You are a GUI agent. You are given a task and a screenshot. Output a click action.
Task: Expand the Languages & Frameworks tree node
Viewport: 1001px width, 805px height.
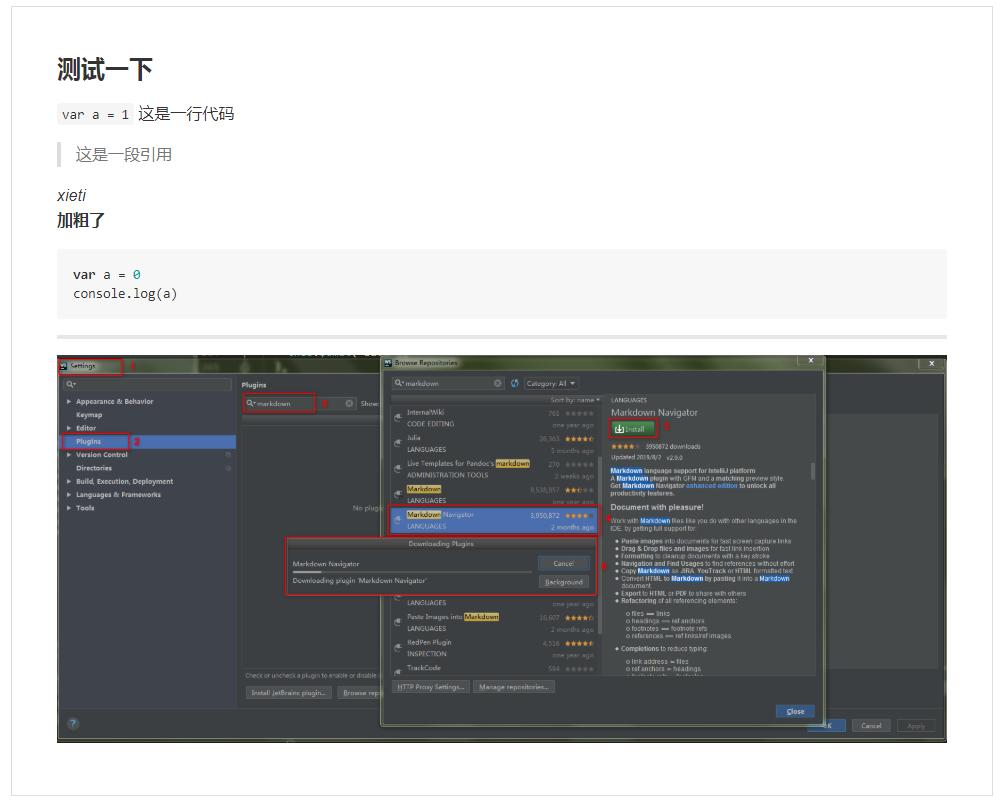click(68, 495)
